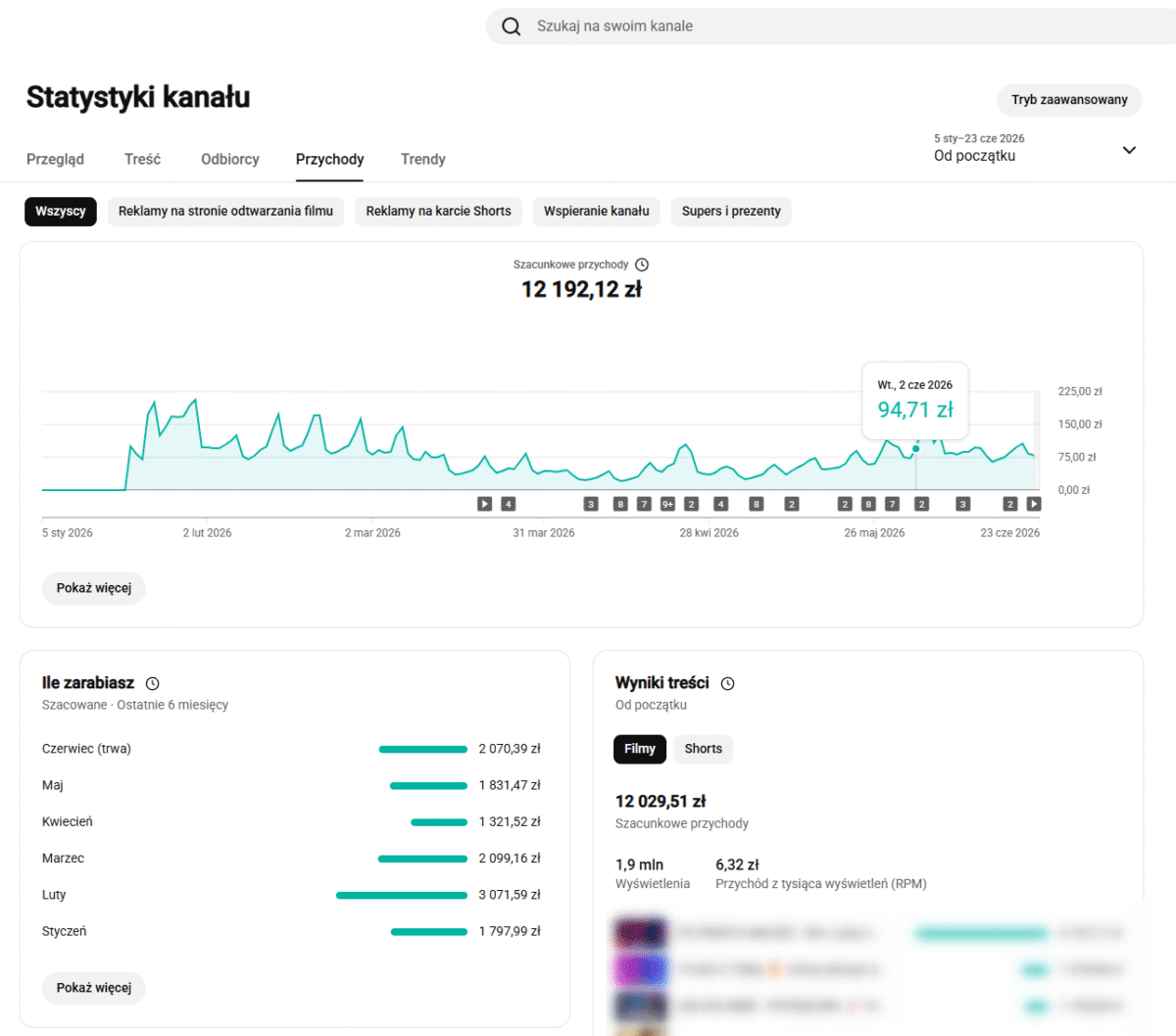The image size is (1176, 1036).
Task: Go to the Trendy tab
Action: [422, 159]
